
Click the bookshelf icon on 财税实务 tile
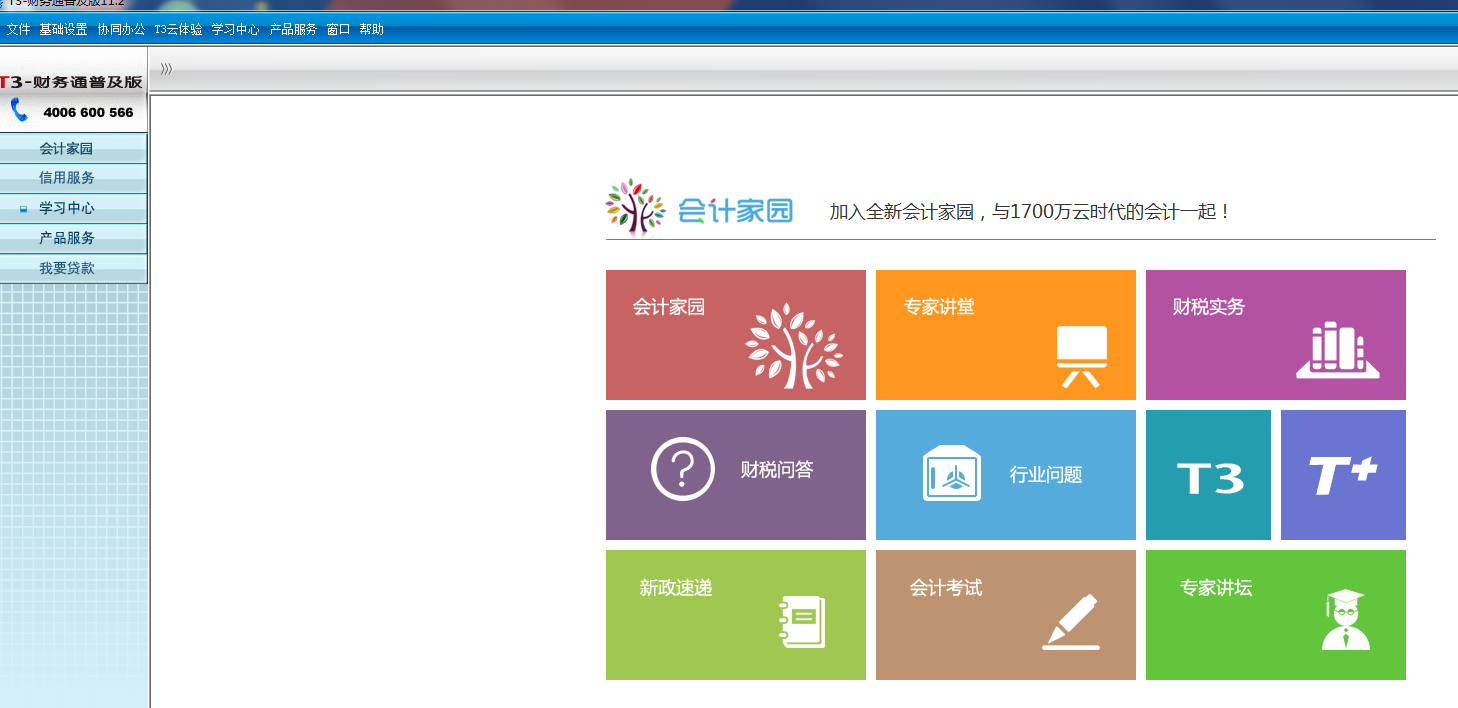tap(1338, 350)
